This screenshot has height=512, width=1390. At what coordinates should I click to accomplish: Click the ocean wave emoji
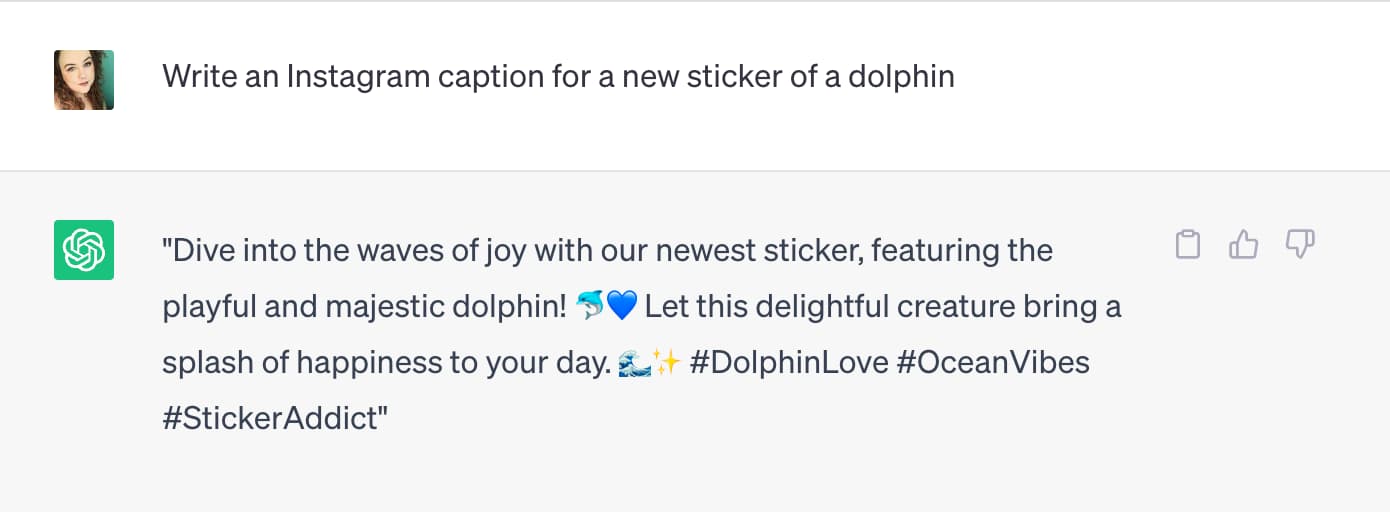tap(635, 362)
